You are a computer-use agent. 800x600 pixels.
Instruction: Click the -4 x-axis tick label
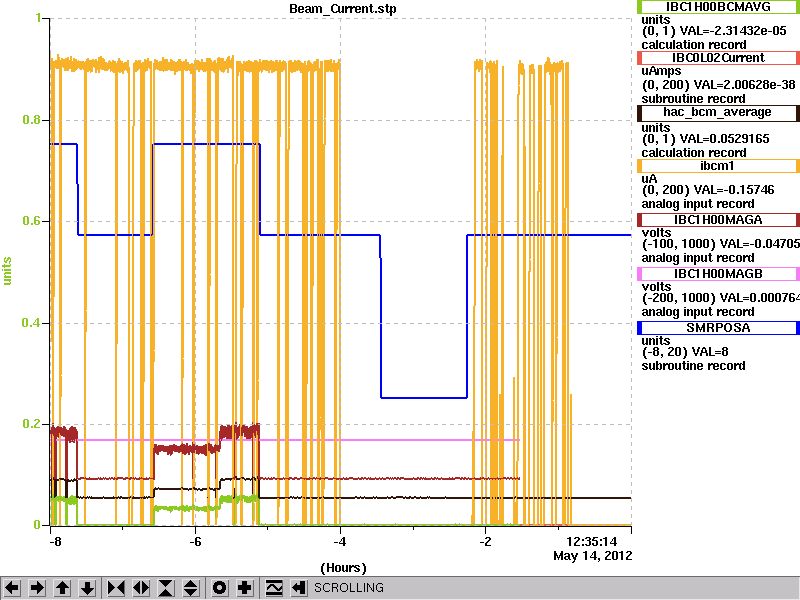(340, 542)
